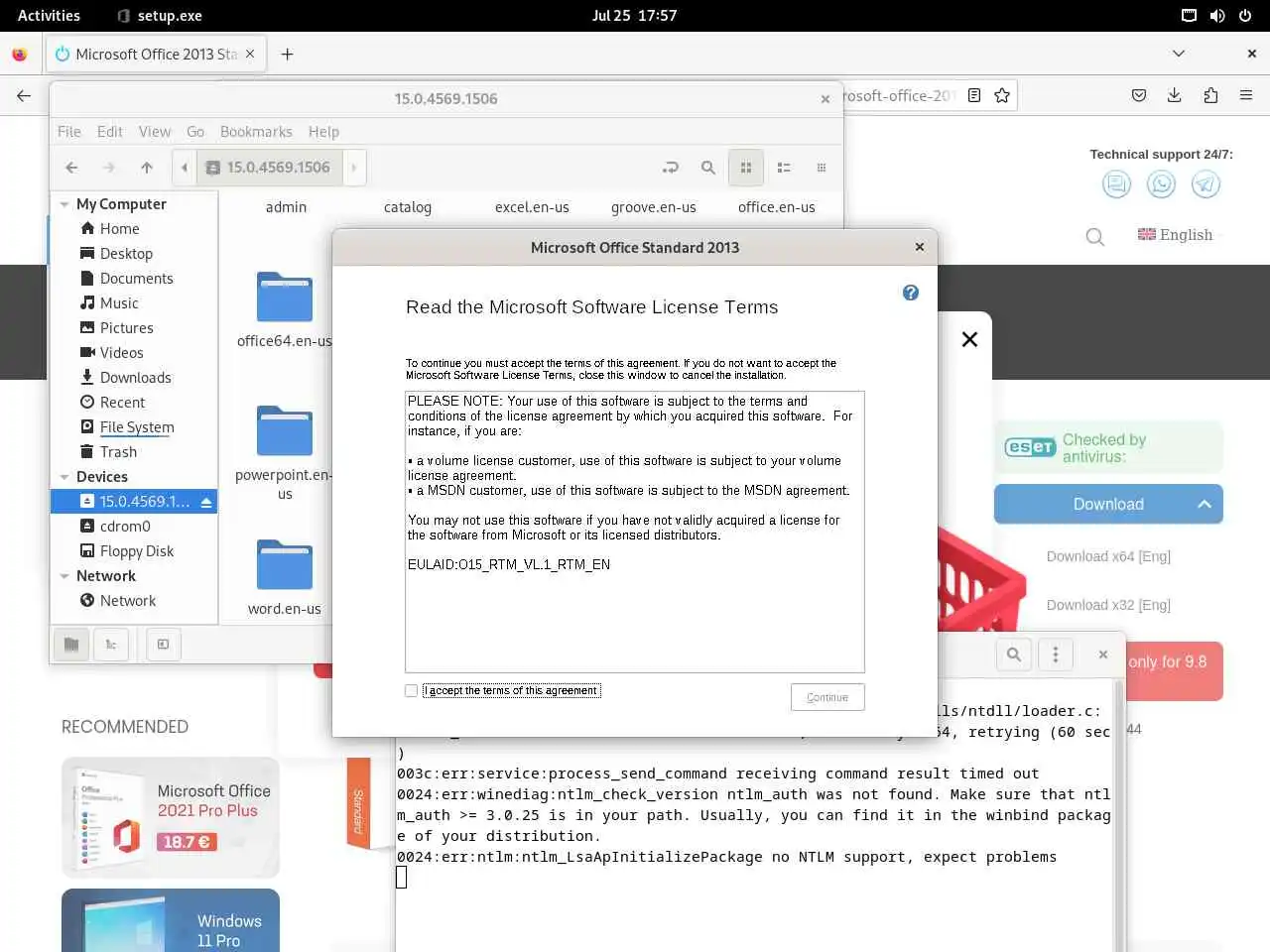Go up one folder in file manager

tap(147, 168)
